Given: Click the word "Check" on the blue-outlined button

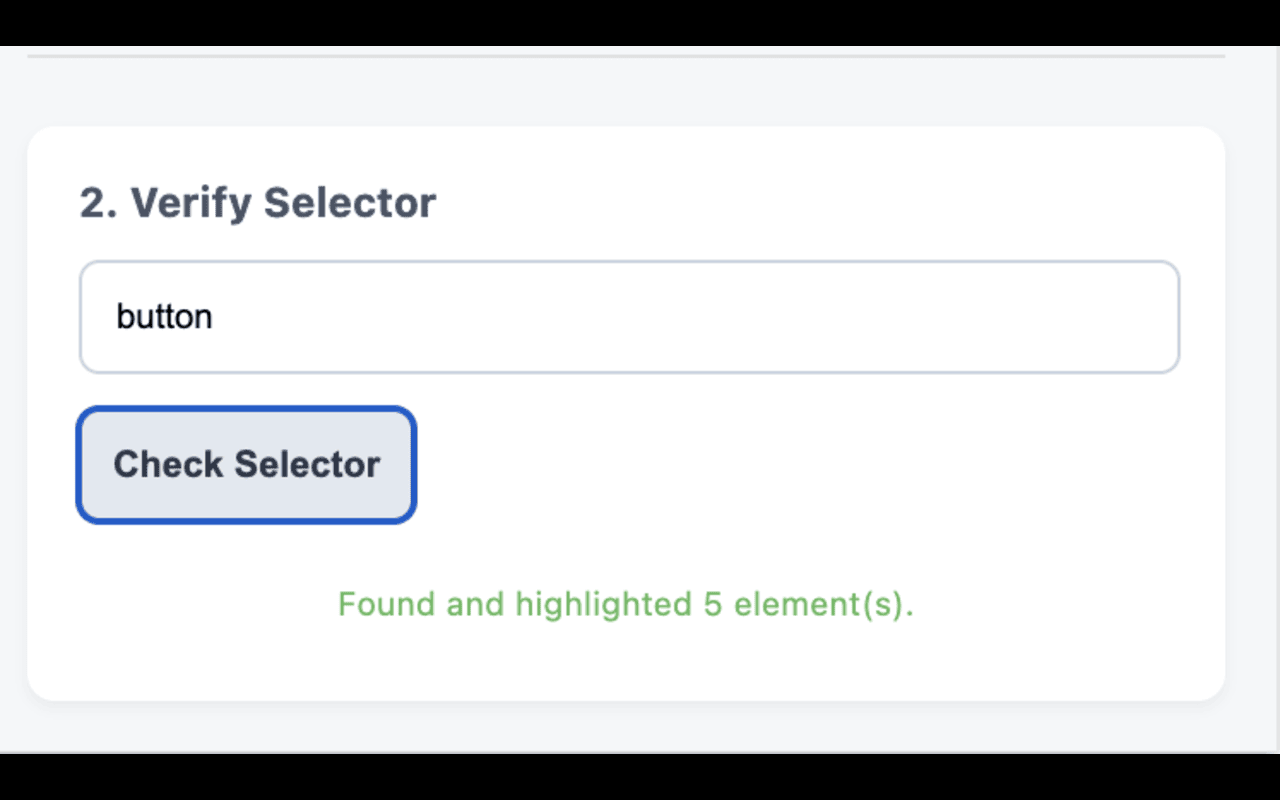Looking at the screenshot, I should coord(168,465).
